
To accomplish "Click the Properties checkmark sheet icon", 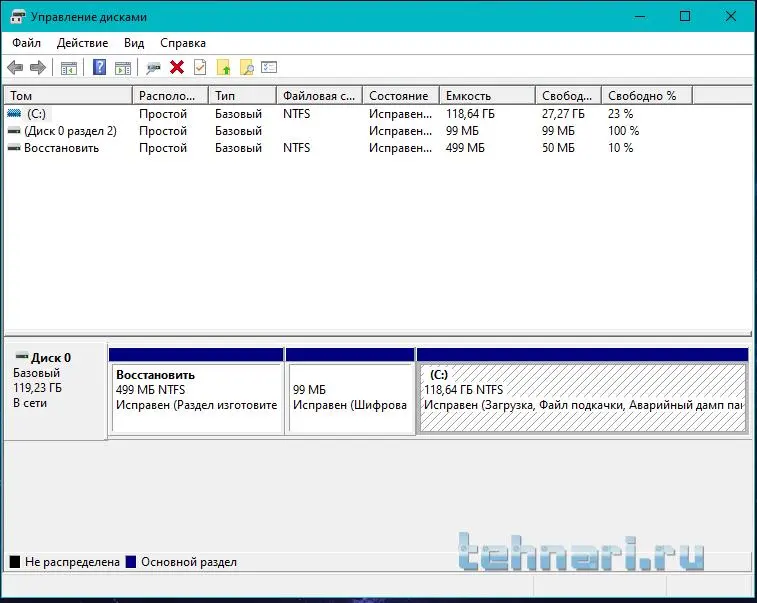I will [200, 68].
